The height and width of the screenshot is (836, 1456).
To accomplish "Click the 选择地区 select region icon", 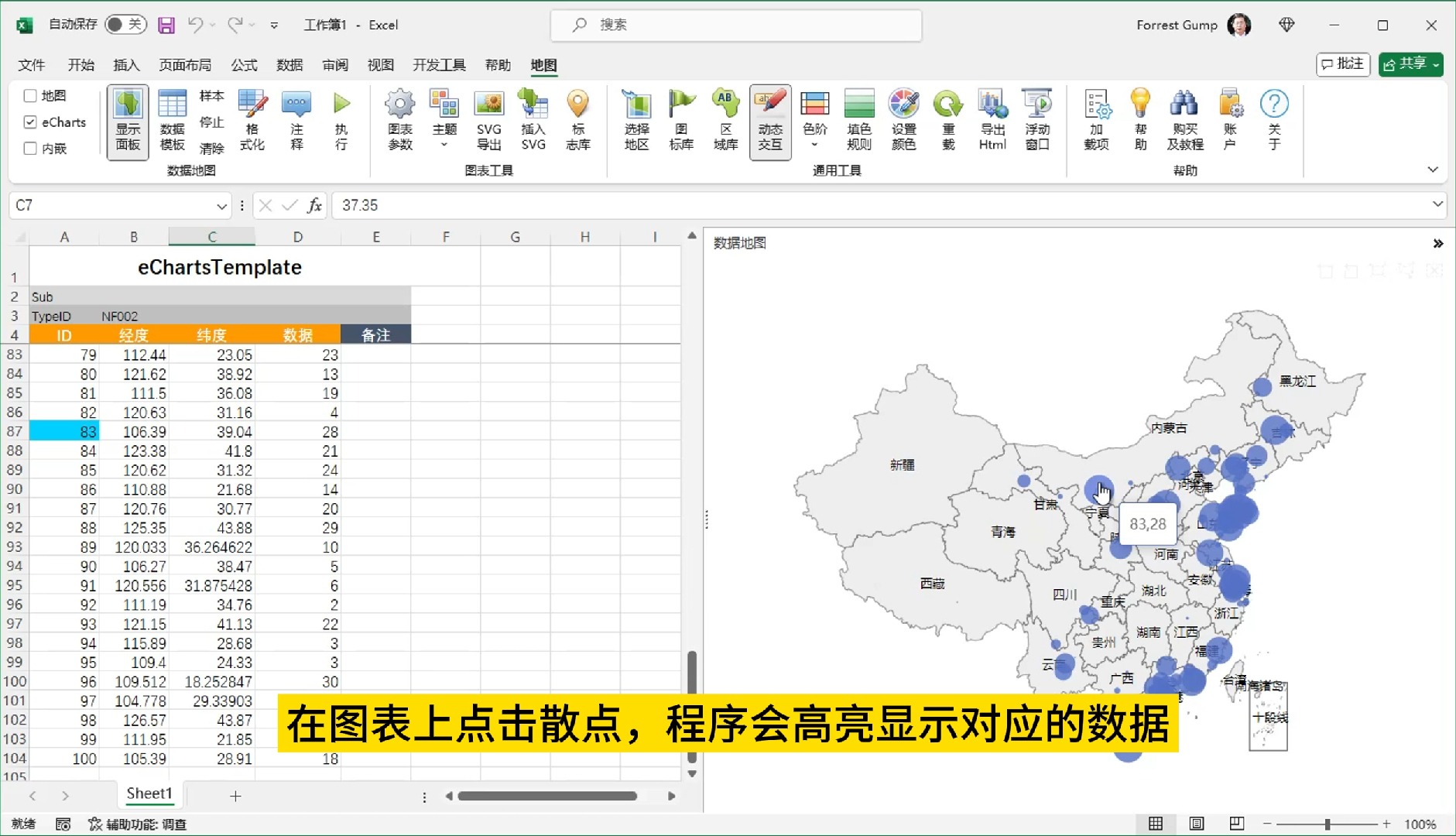I will coord(636,122).
